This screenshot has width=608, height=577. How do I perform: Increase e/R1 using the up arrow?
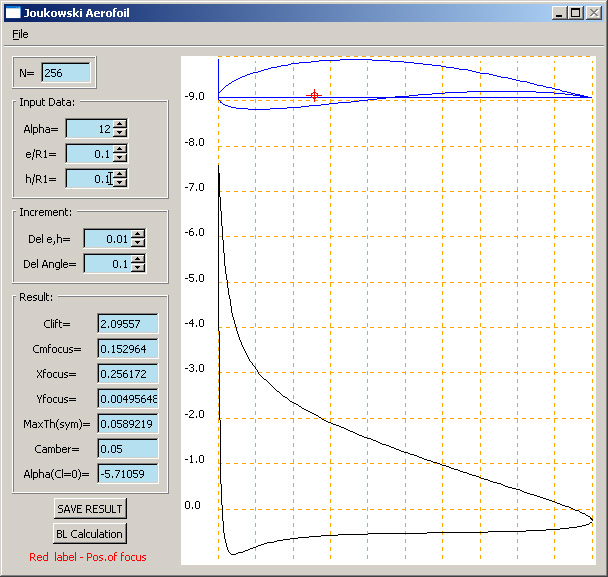120,149
